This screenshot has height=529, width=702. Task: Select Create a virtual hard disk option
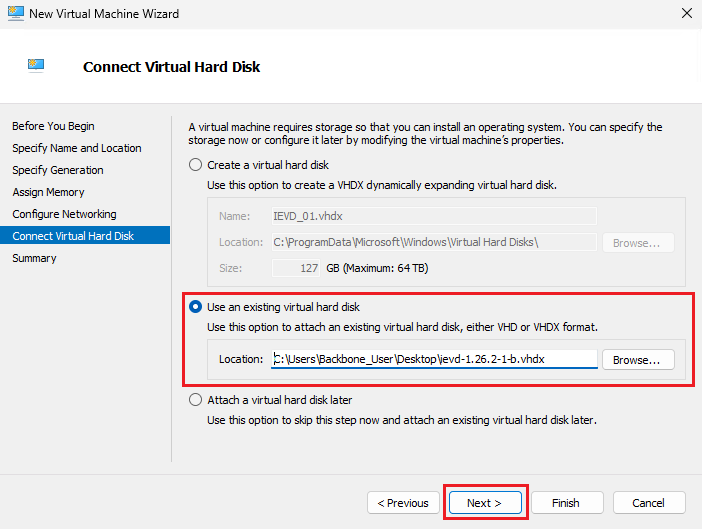pos(196,165)
